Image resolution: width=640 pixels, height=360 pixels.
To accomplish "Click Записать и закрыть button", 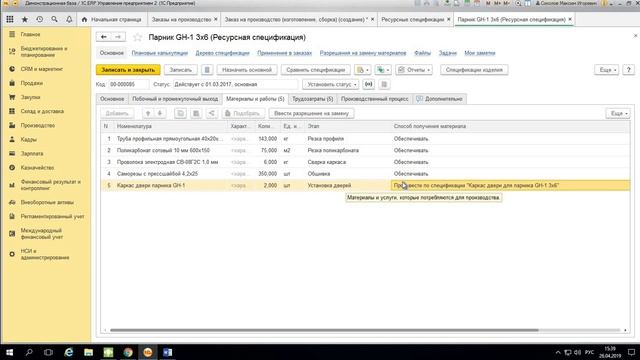I will point(128,70).
